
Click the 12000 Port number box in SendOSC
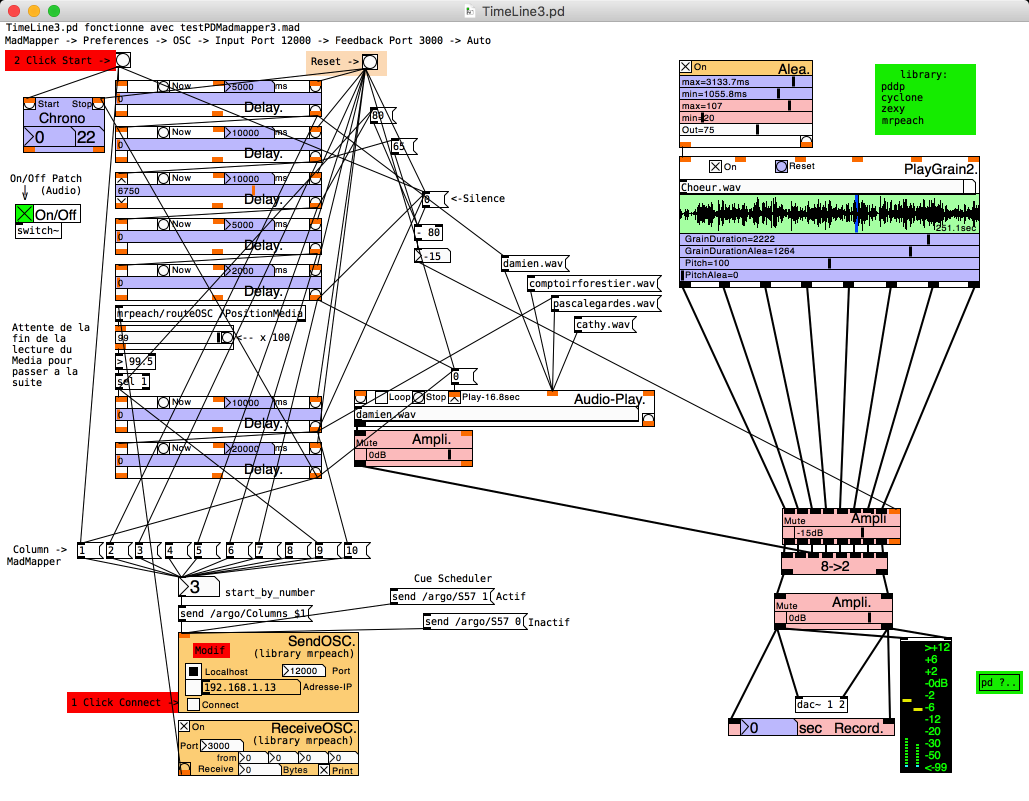(304, 670)
